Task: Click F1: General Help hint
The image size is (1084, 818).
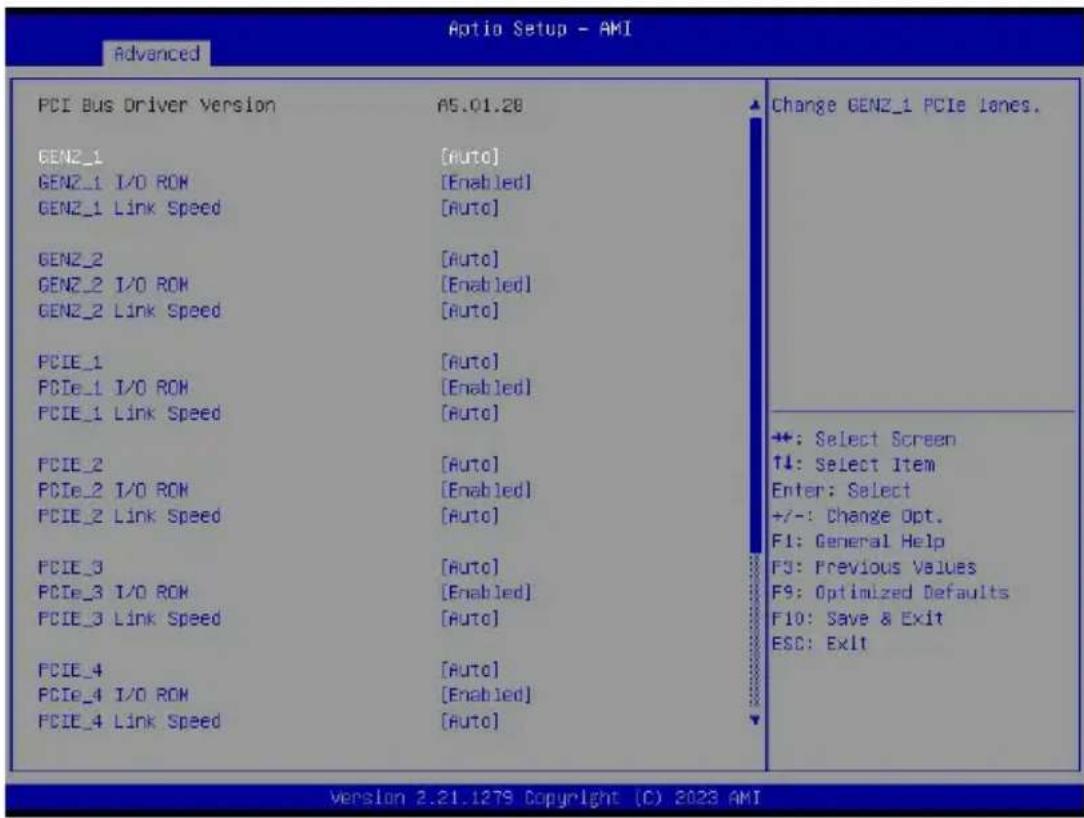Action: (858, 541)
